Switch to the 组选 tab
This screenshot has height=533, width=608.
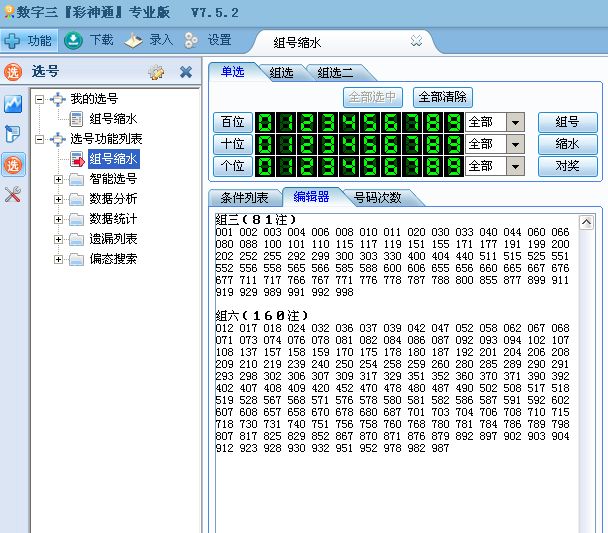[x=280, y=72]
